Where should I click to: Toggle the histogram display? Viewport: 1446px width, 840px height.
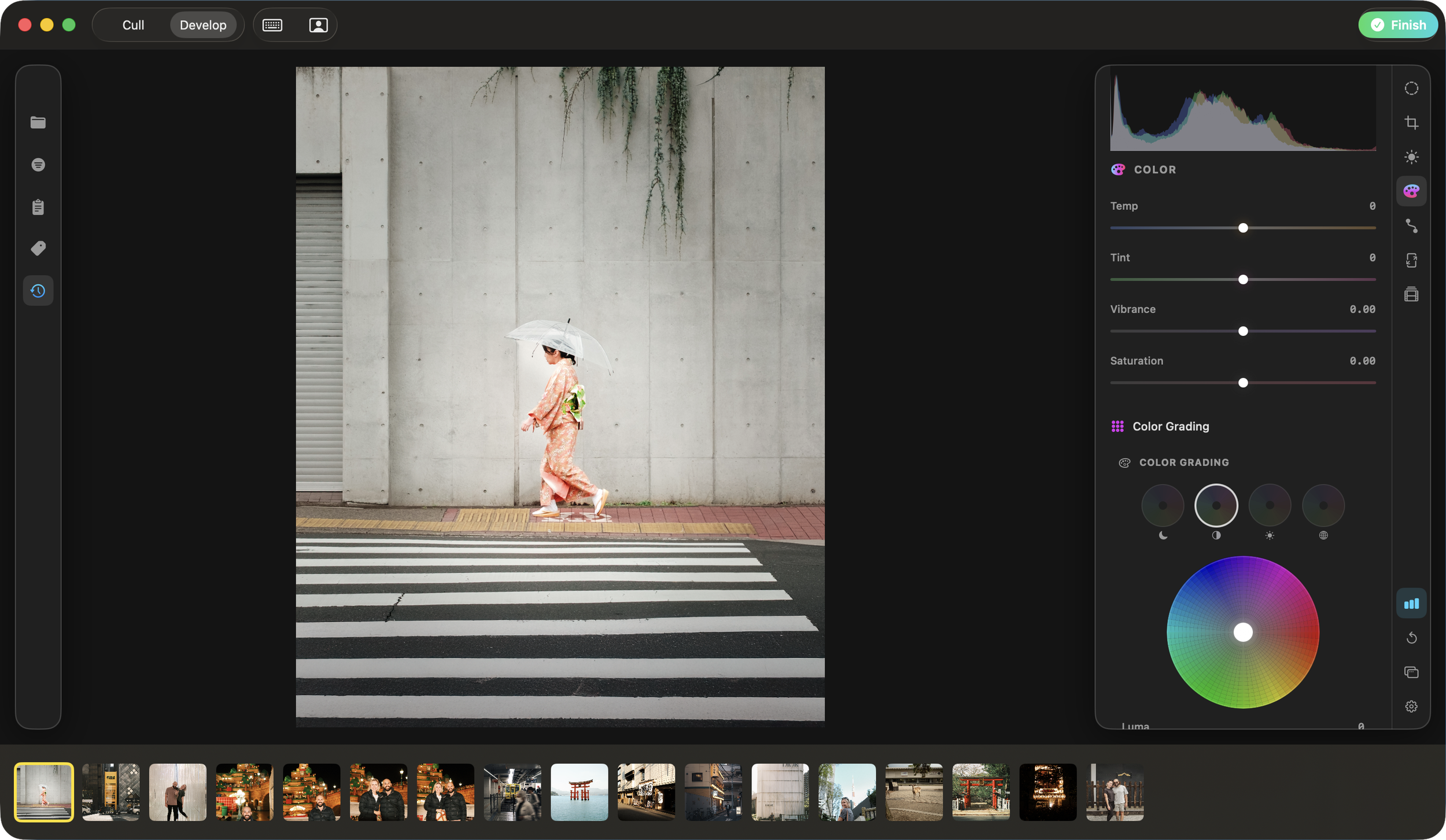point(1411,603)
